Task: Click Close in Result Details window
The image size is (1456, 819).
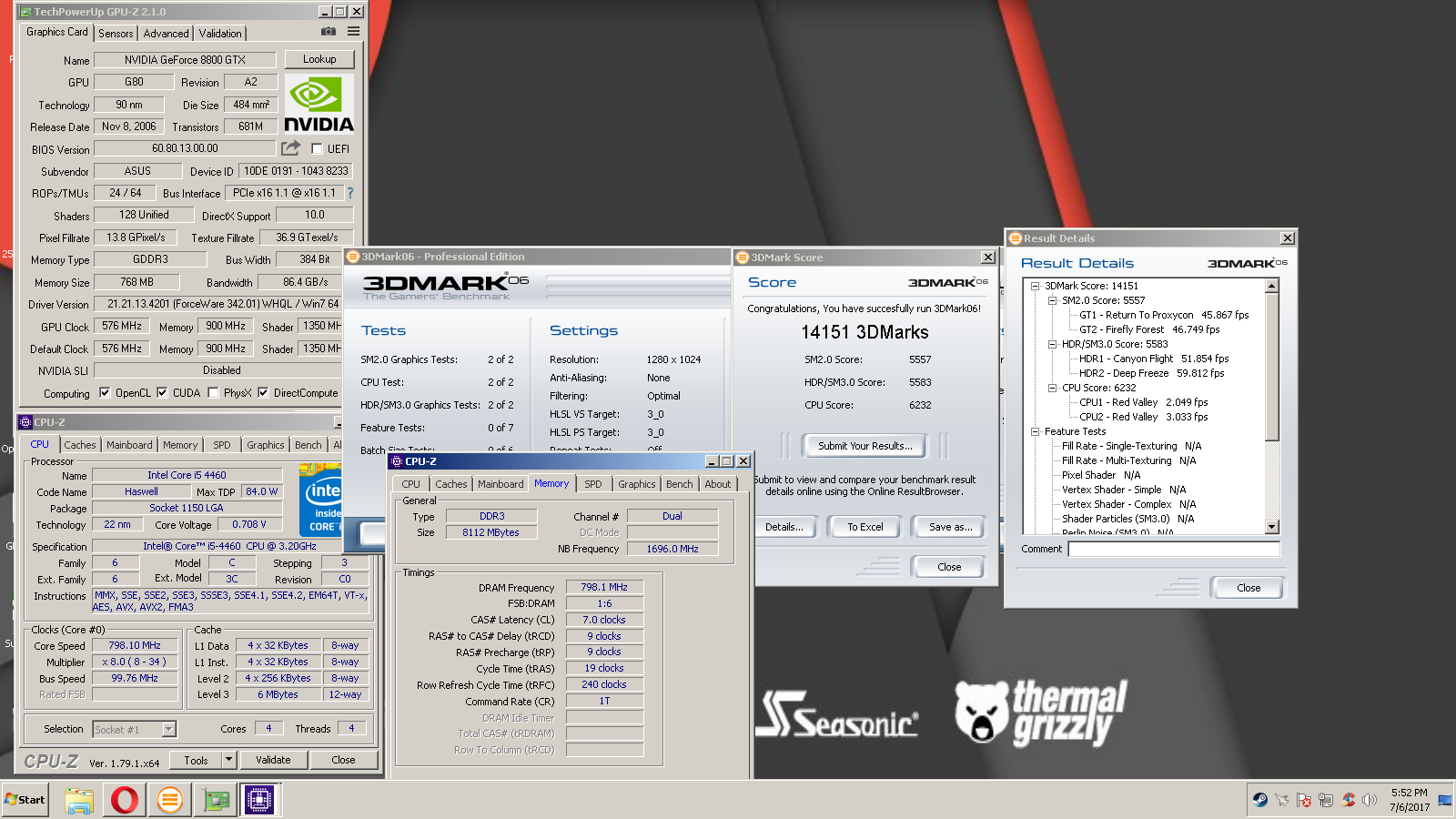Action: coord(1249,588)
